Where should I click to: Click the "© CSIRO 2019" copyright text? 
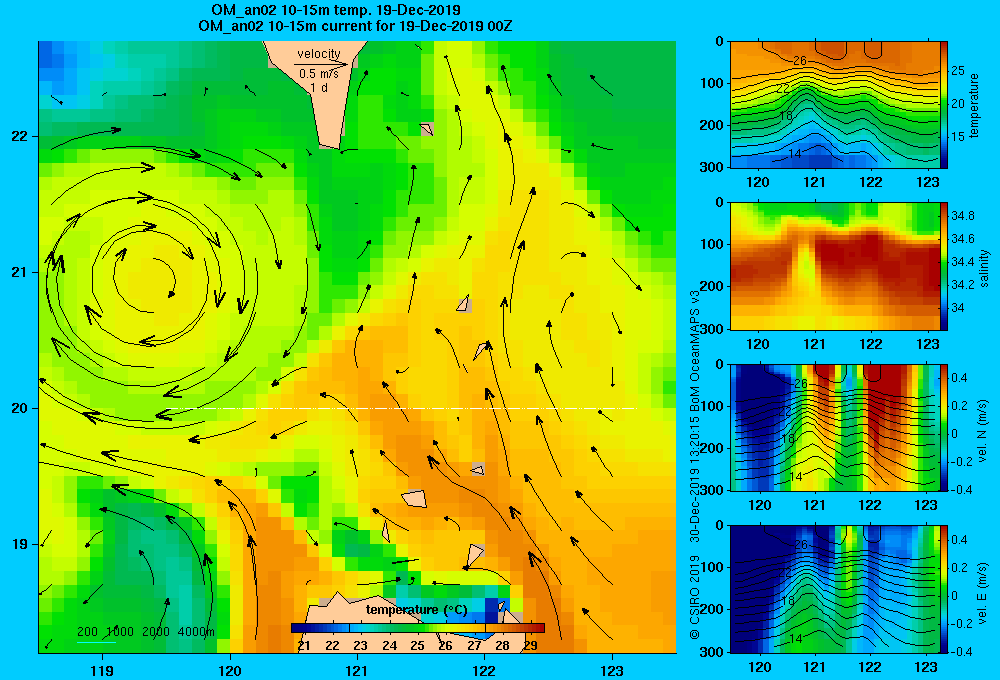pos(695,598)
